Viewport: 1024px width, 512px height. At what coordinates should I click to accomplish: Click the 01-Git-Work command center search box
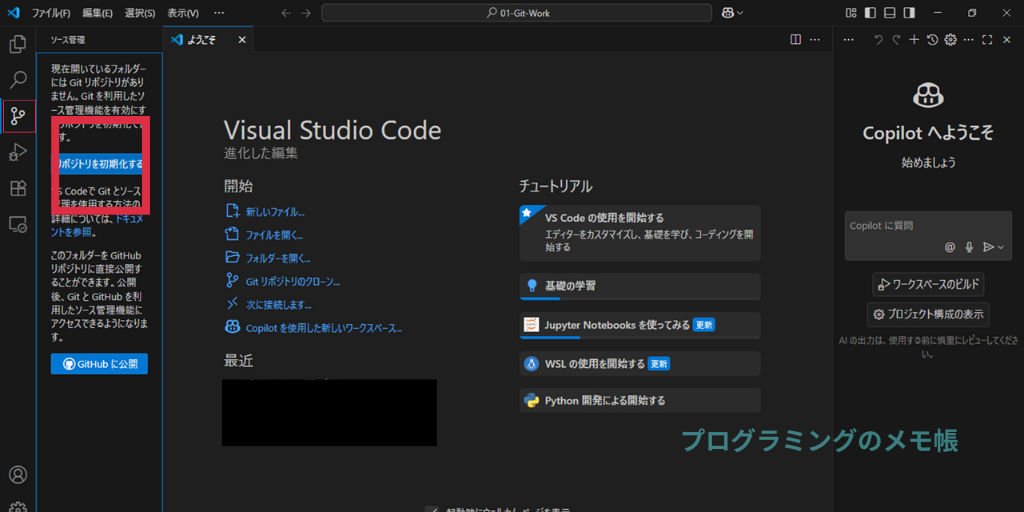tap(517, 13)
